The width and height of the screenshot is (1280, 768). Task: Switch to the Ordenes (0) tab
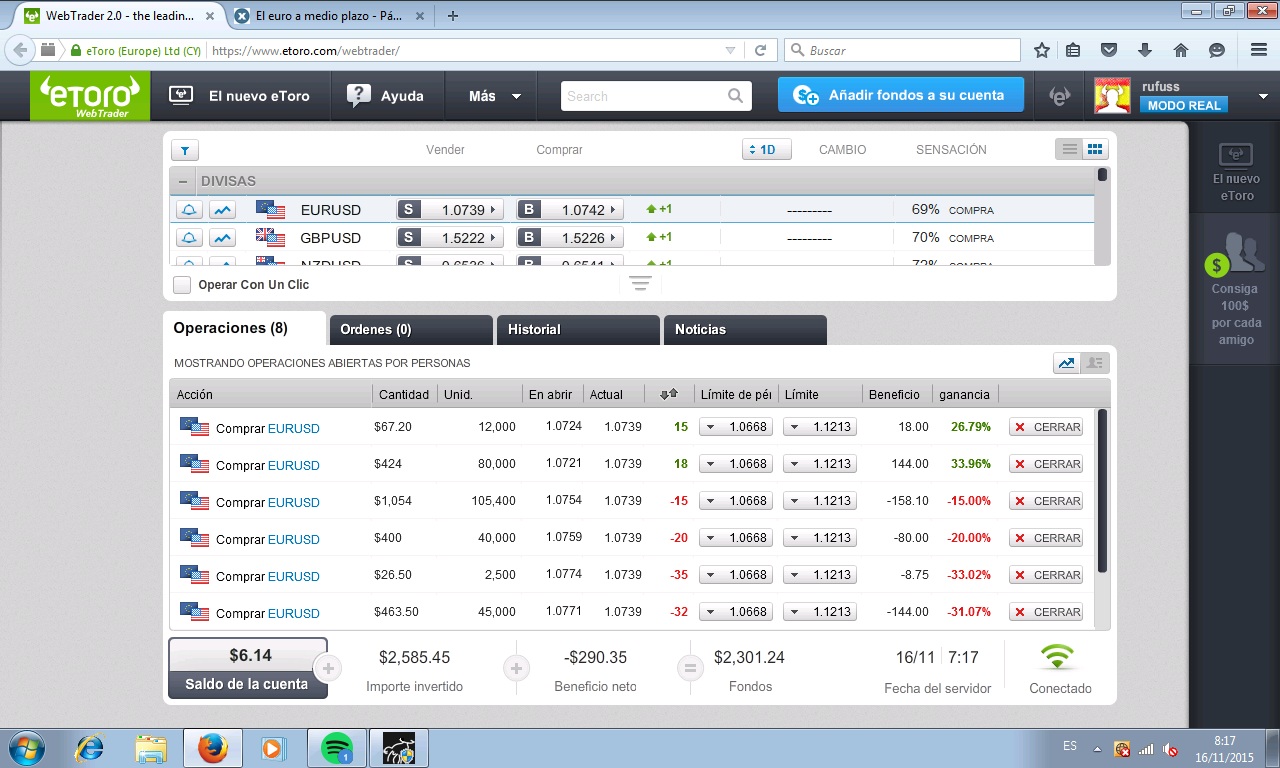(x=411, y=330)
